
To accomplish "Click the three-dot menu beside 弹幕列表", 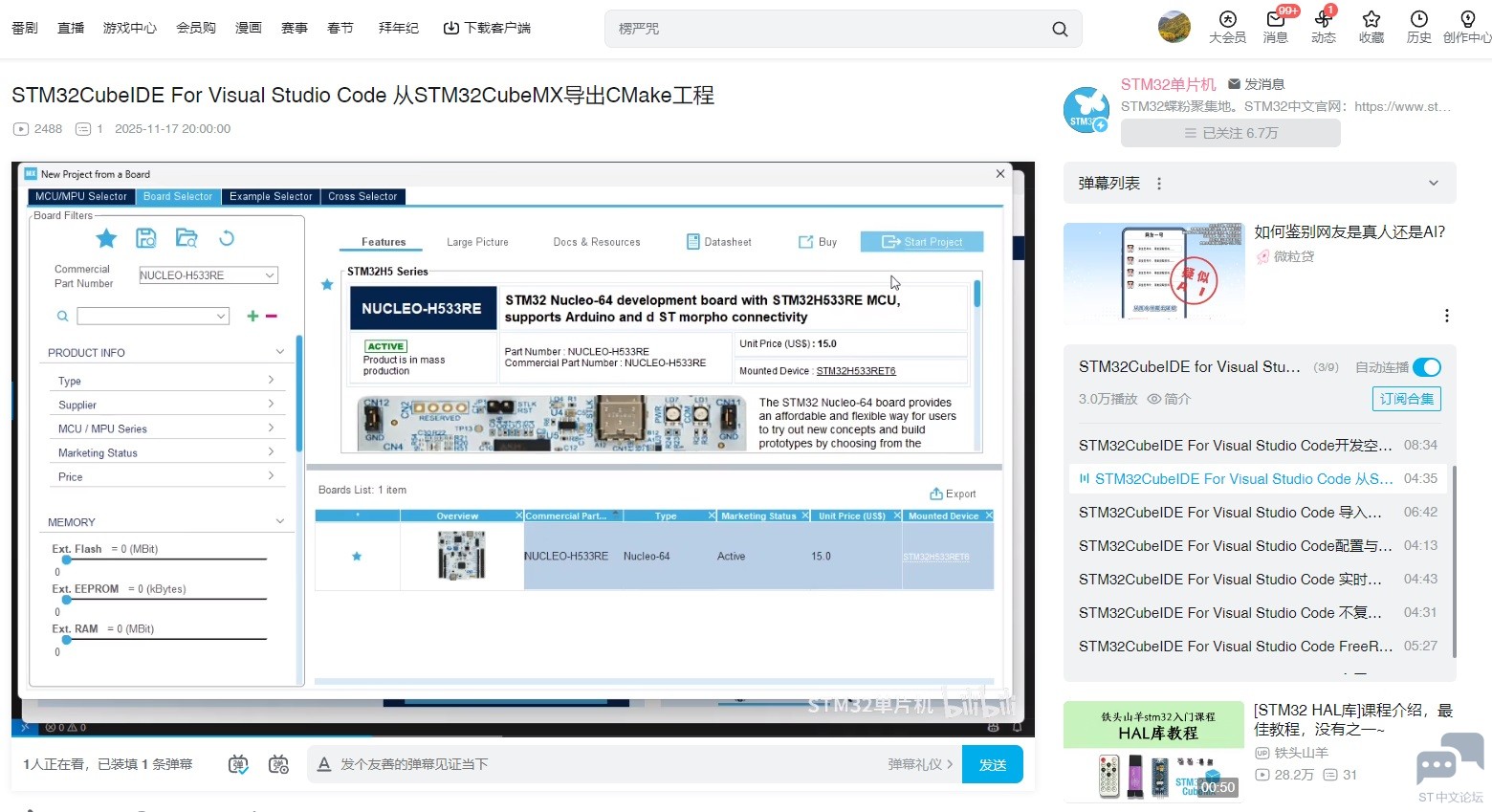I will tap(1159, 183).
